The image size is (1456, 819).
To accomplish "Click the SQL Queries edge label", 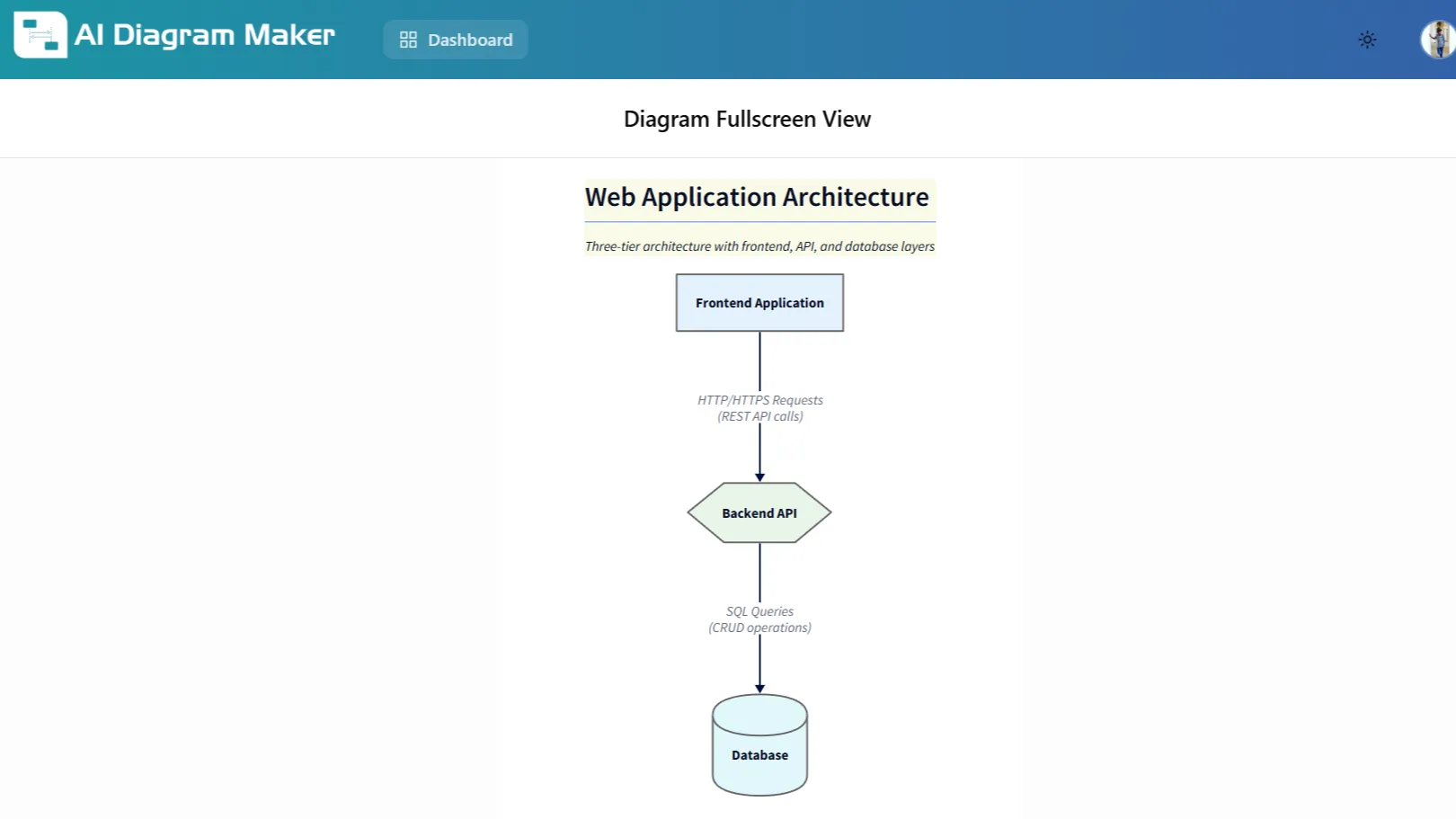I will pos(759,619).
